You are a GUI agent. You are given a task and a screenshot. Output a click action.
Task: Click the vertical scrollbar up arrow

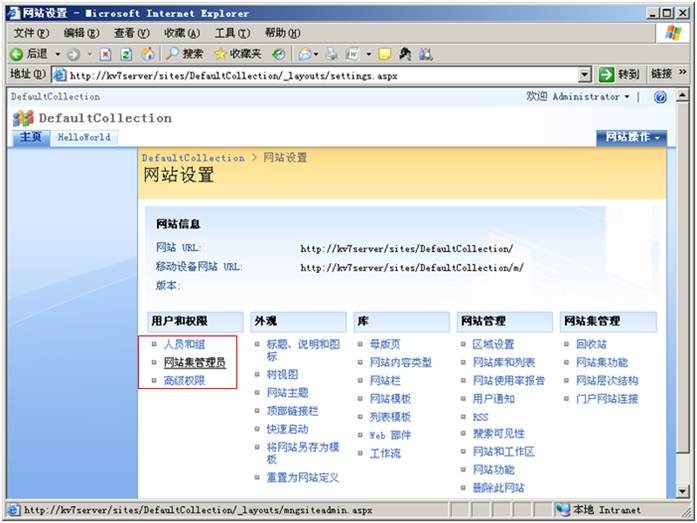tap(682, 96)
